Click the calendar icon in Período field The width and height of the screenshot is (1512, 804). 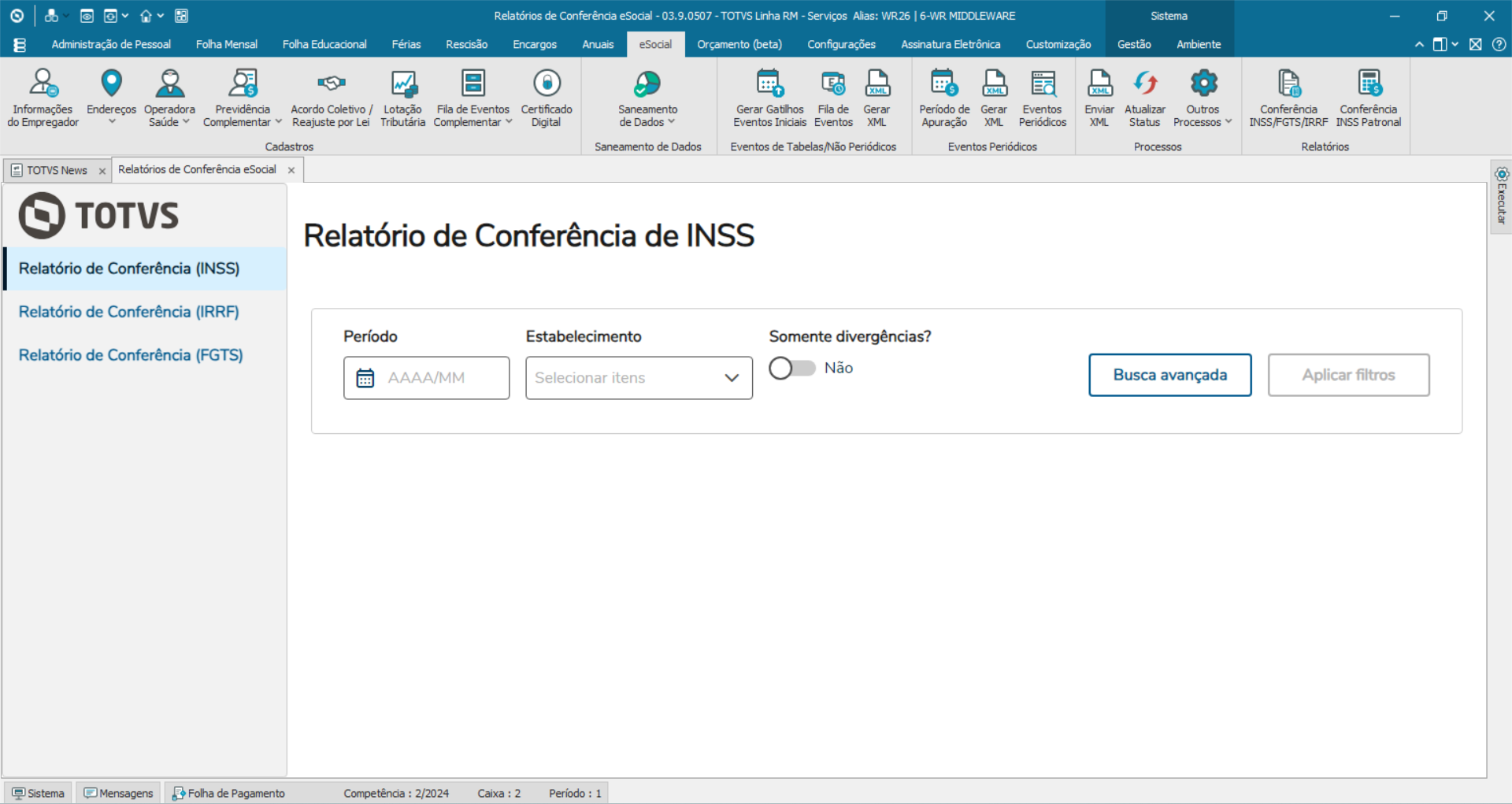click(365, 378)
